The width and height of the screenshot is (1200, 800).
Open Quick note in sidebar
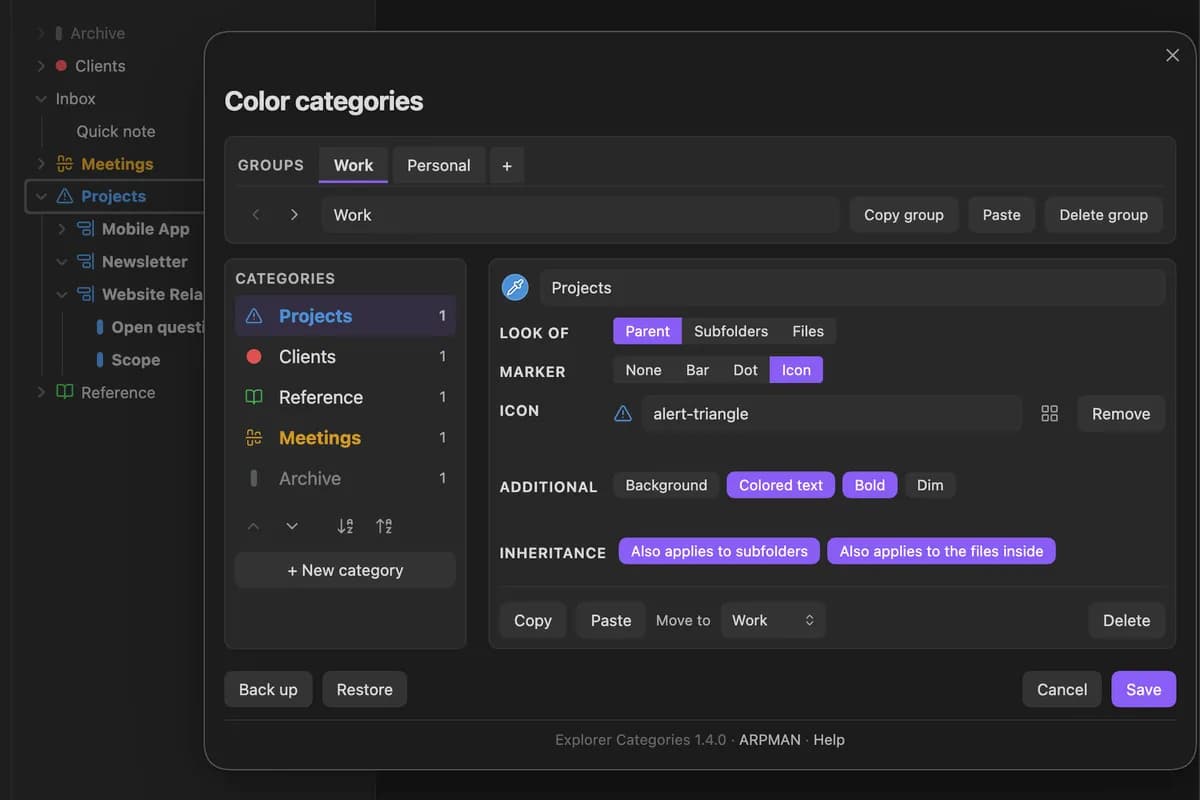coord(116,131)
